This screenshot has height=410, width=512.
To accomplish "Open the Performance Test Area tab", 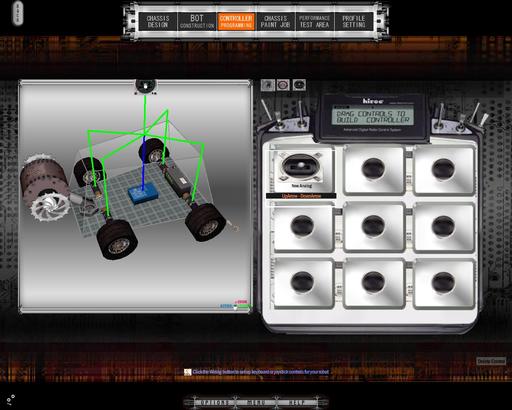I will pos(314,22).
